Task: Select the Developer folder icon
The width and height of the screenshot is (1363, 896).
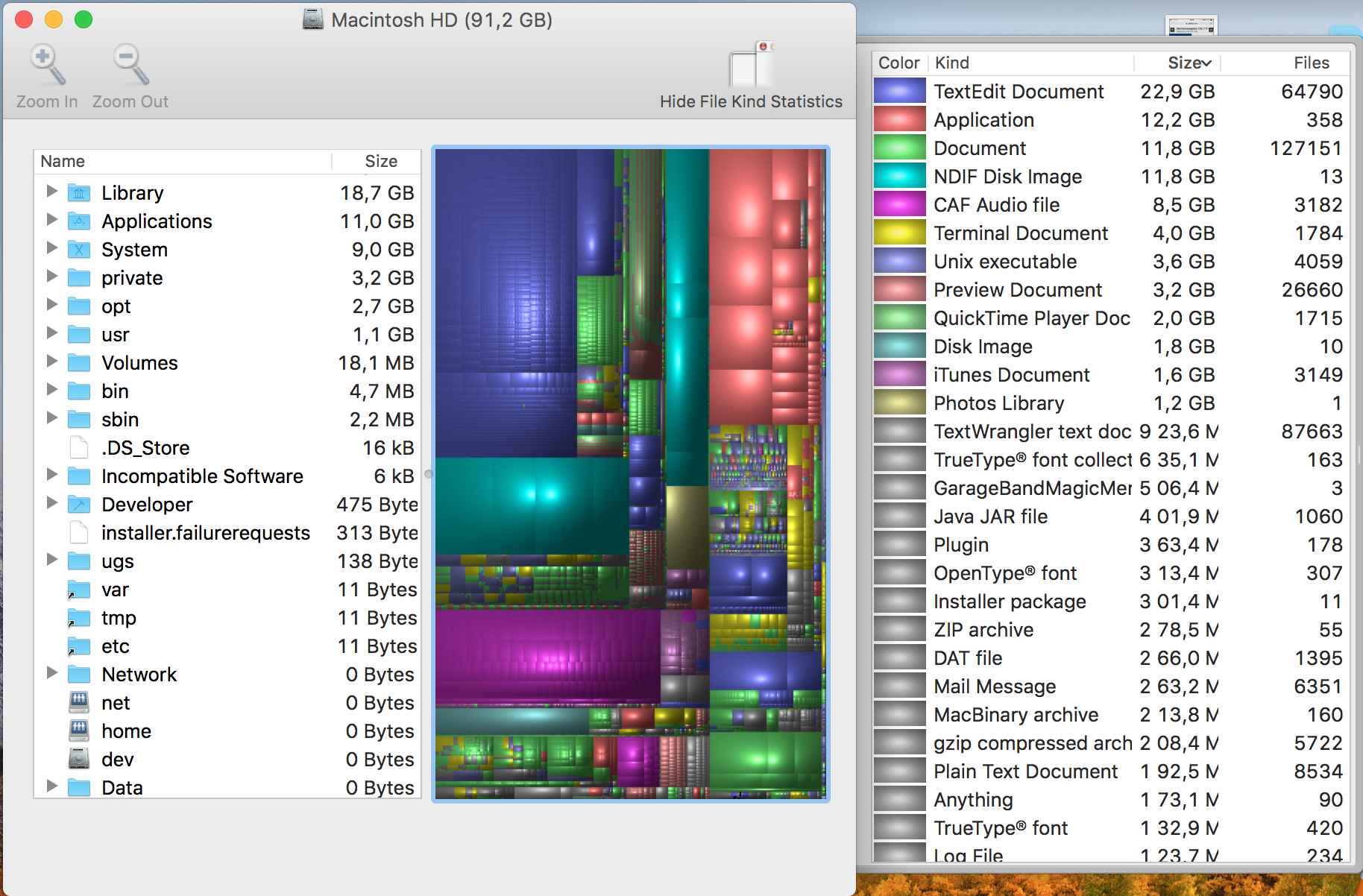Action: (79, 505)
